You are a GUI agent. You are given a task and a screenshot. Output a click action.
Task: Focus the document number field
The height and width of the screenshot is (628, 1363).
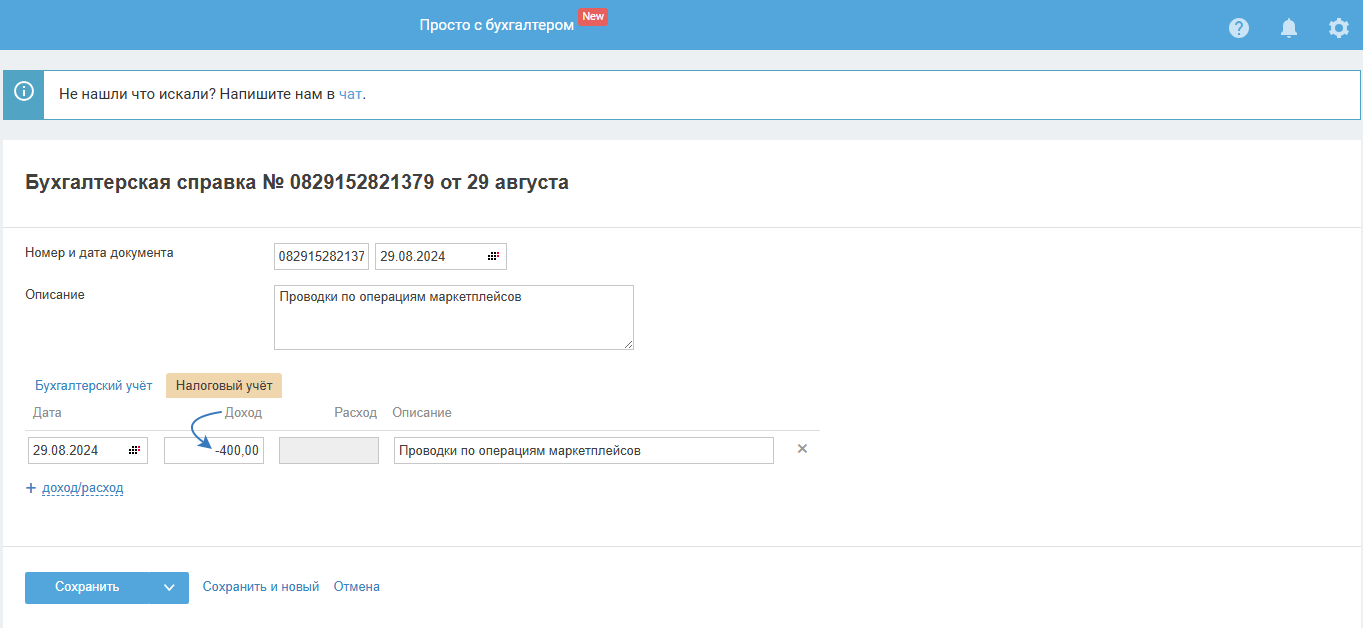(x=322, y=257)
